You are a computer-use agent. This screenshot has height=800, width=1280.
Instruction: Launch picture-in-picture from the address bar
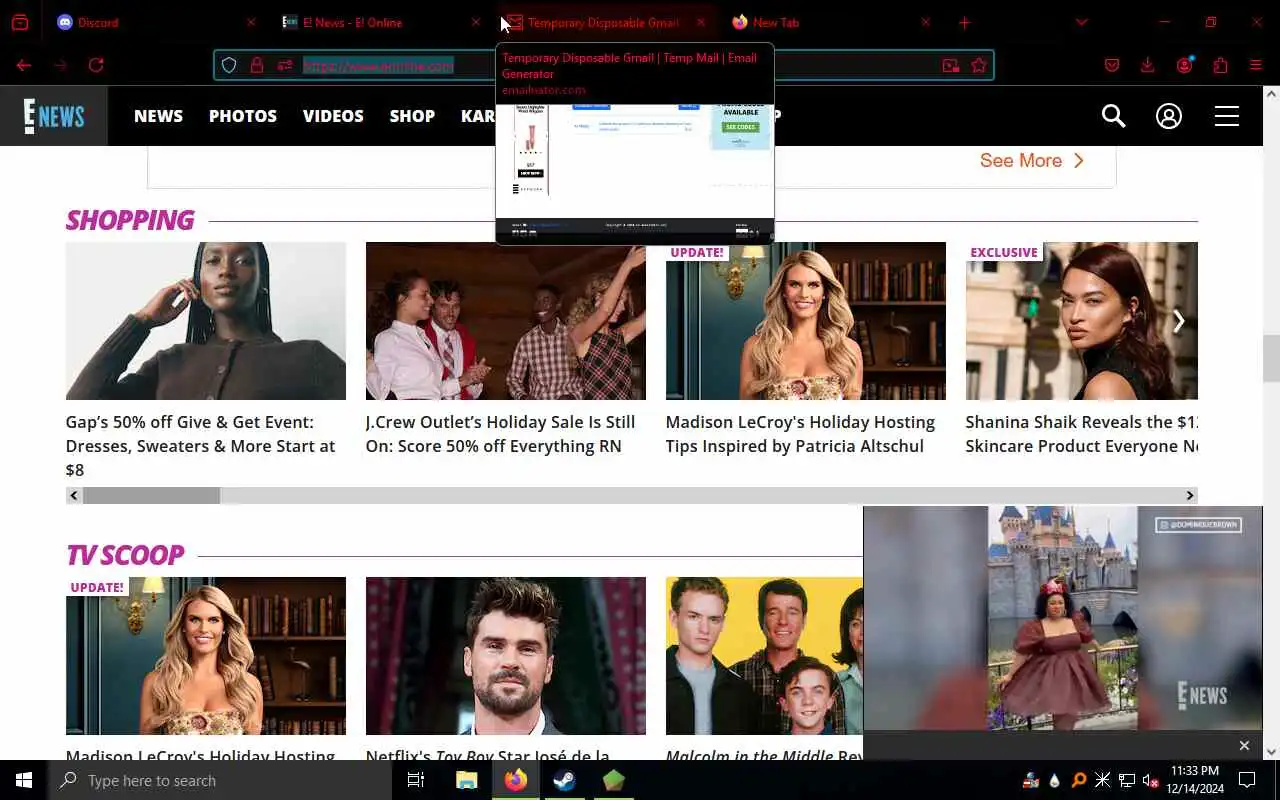click(x=950, y=65)
